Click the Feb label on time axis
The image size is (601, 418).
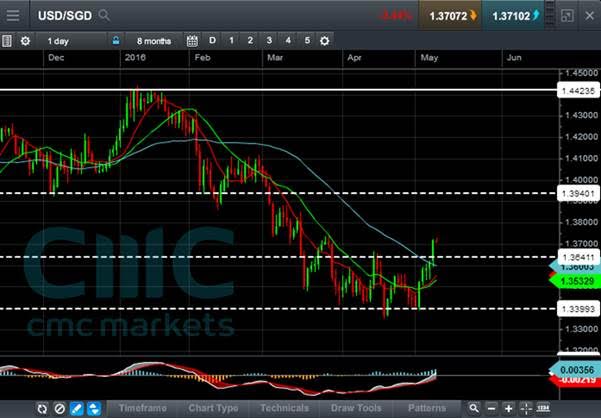pyautogui.click(x=202, y=58)
